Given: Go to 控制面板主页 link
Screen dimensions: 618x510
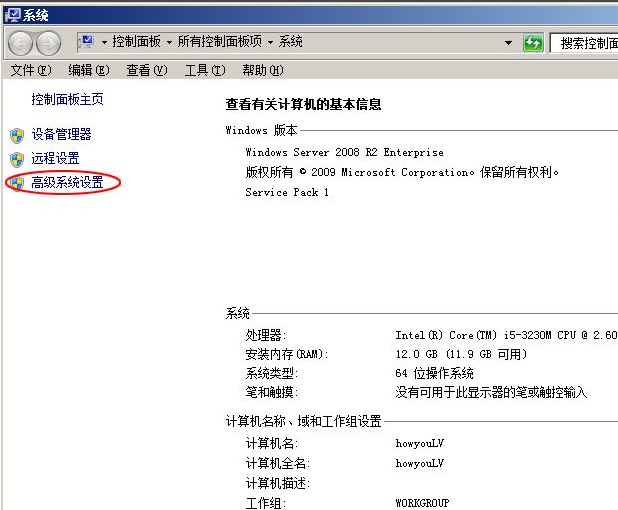Looking at the screenshot, I should 67,100.
